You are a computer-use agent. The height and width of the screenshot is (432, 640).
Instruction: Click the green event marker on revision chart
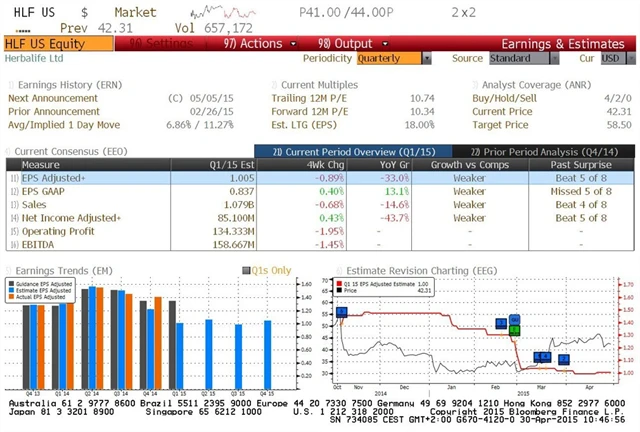515,329
